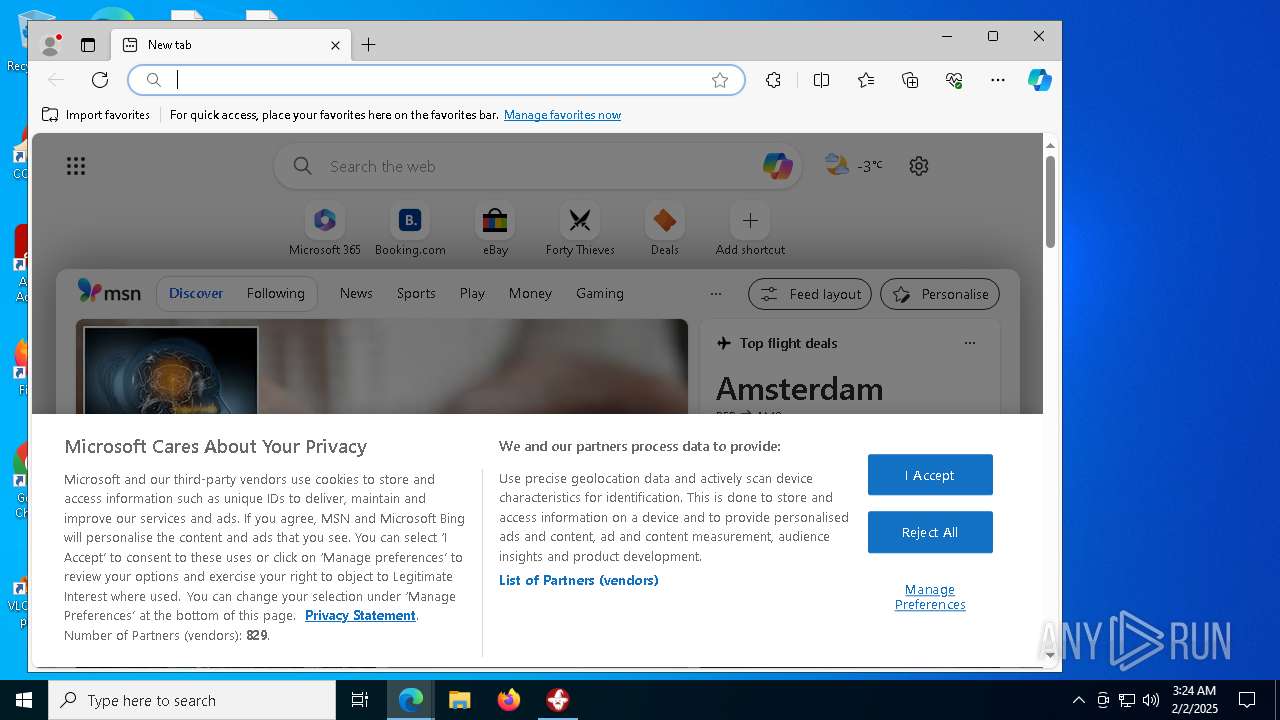Toggle Split screen view
This screenshot has height=720, width=1280.
(821, 80)
